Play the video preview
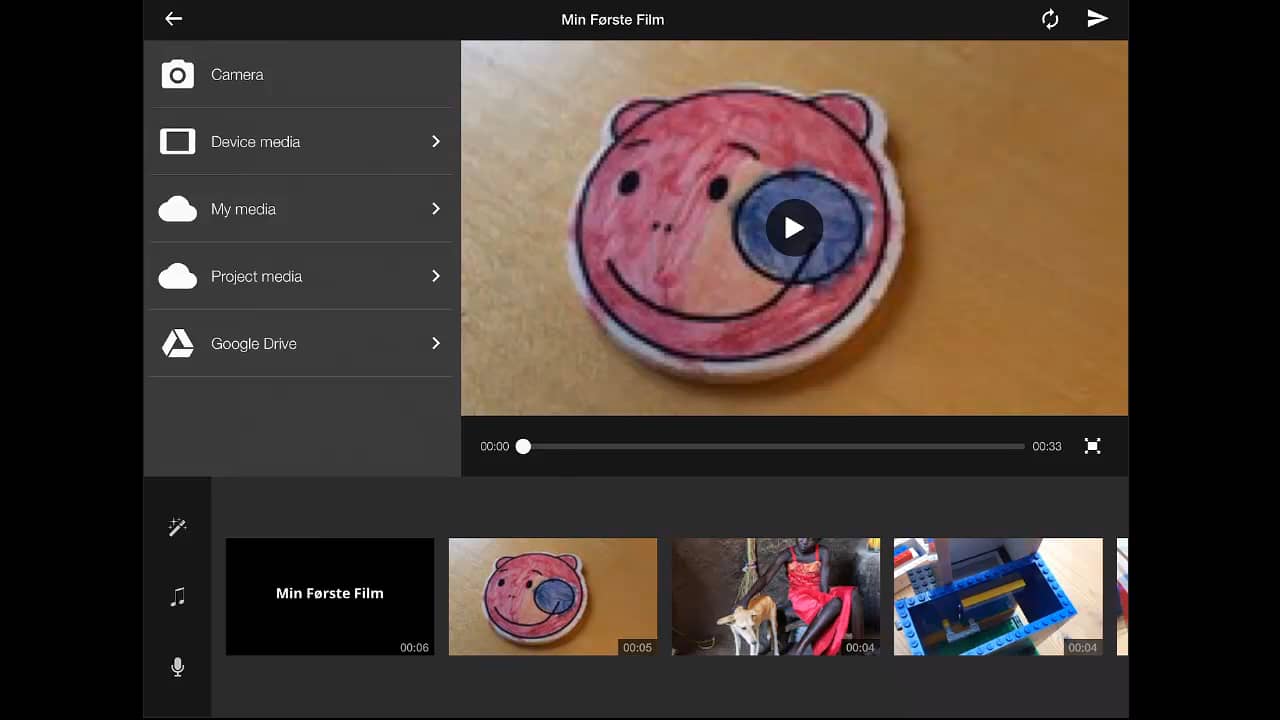The image size is (1280, 720). pos(794,228)
